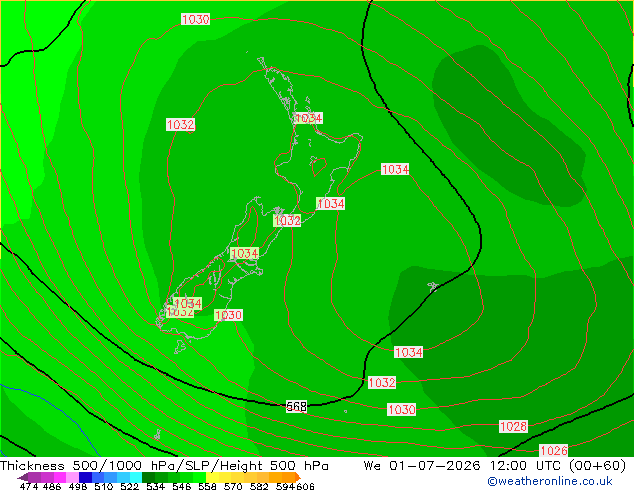Click the orange right arrow tip of the legend
The image size is (634, 490).
click(298, 477)
